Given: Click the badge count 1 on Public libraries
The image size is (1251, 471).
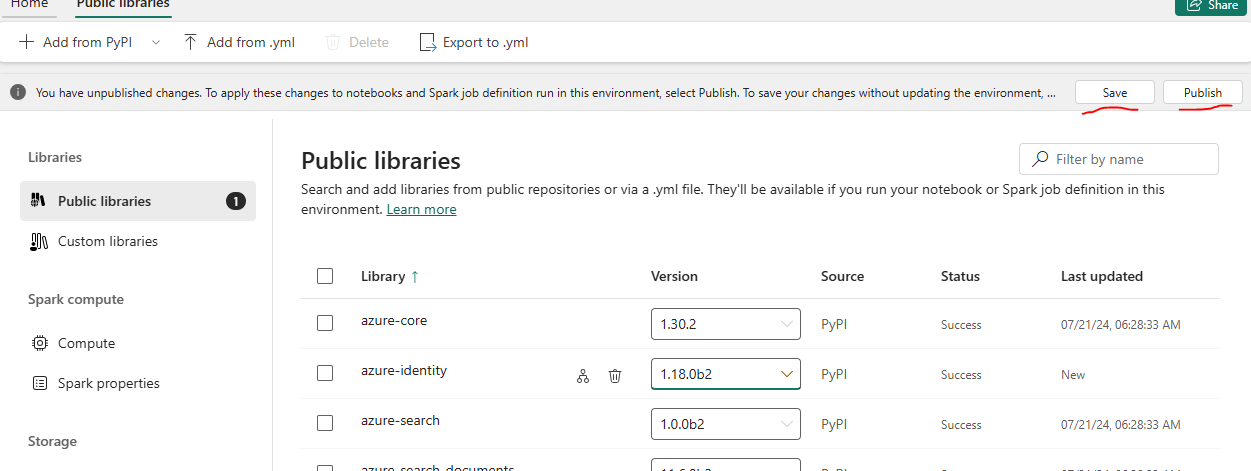Looking at the screenshot, I should point(235,201).
